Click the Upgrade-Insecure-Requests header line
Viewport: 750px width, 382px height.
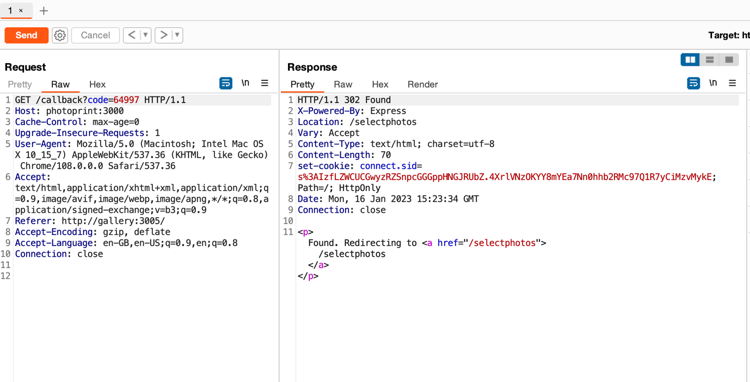88,133
